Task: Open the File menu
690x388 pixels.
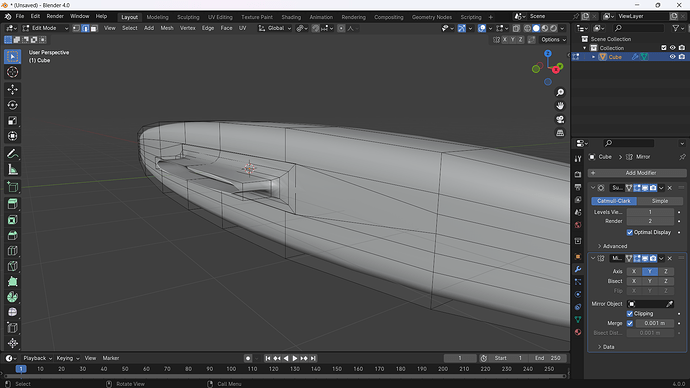Action: click(x=20, y=16)
